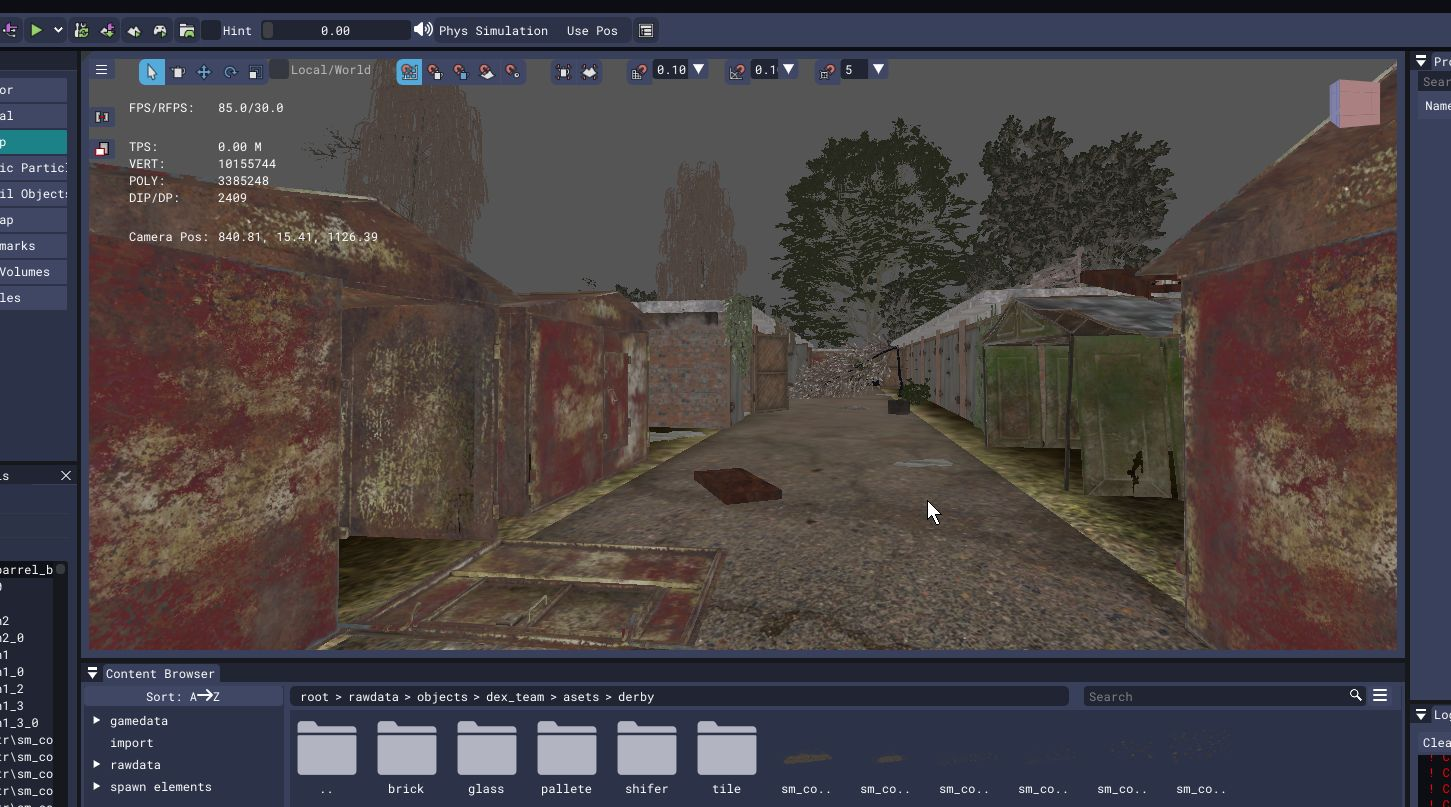Select the marks tab in left panel
Viewport: 1451px width, 807px height.
pos(33,246)
